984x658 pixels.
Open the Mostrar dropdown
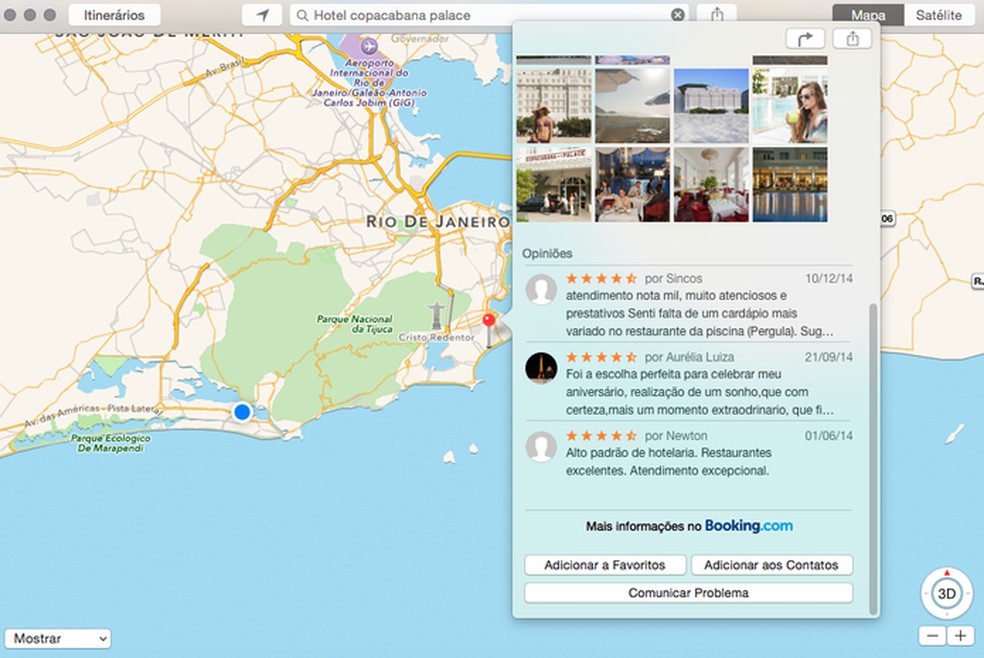pos(57,637)
